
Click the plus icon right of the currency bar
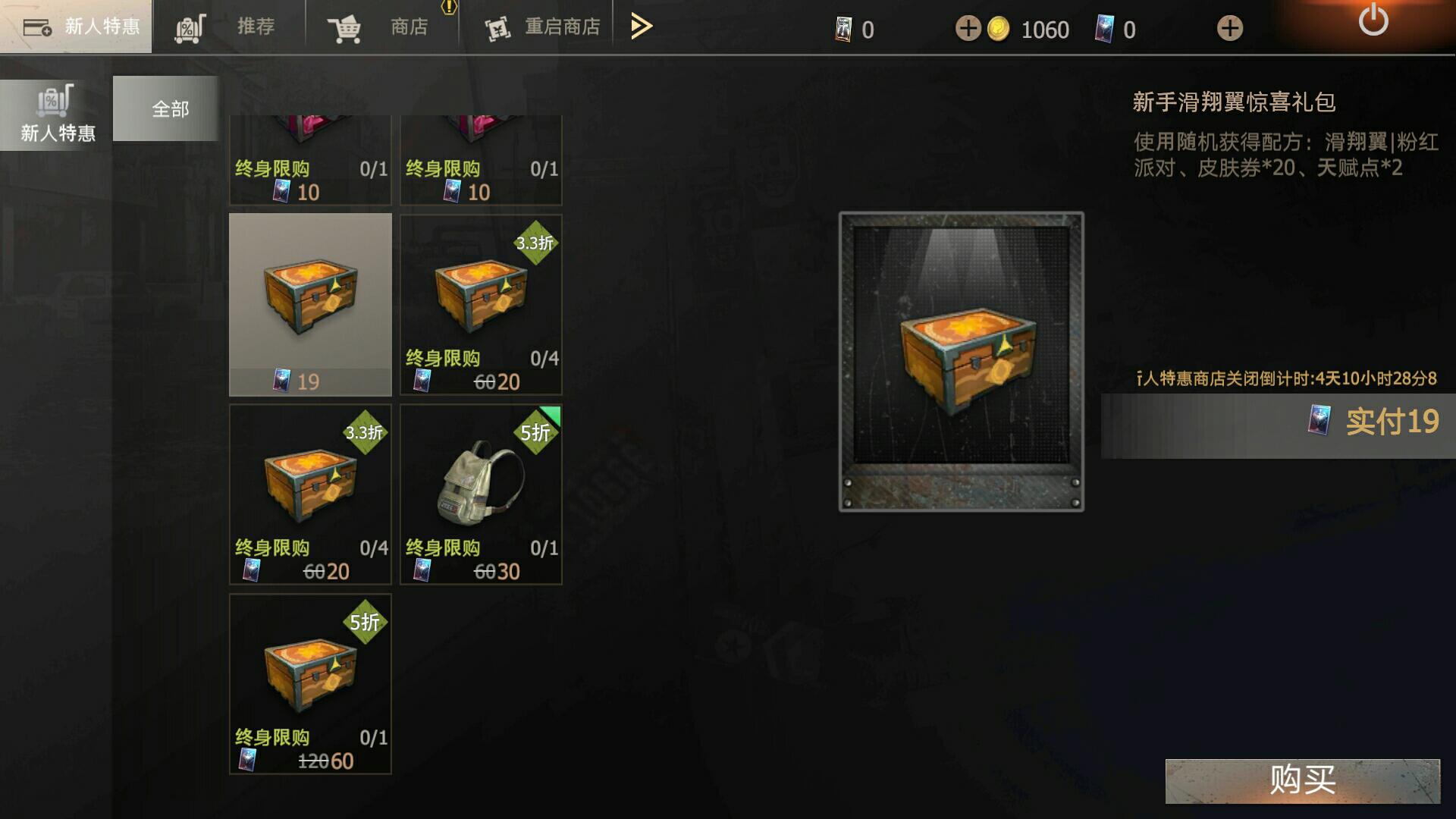[1229, 29]
